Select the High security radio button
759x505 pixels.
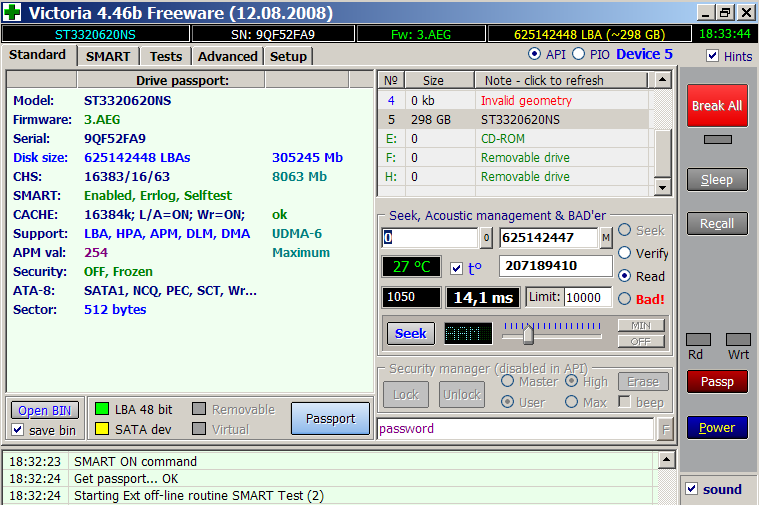click(x=571, y=381)
